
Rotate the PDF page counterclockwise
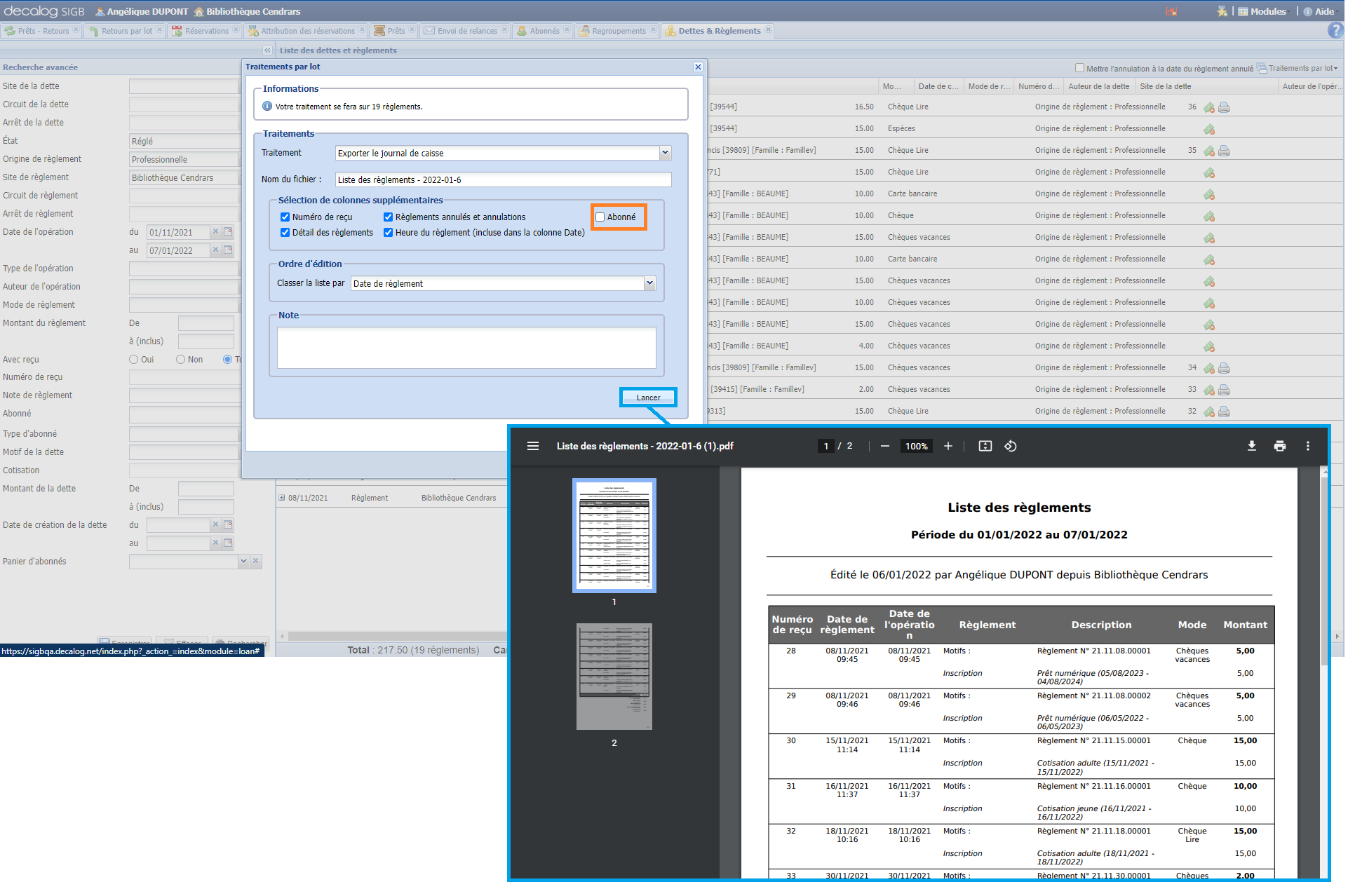[1010, 446]
